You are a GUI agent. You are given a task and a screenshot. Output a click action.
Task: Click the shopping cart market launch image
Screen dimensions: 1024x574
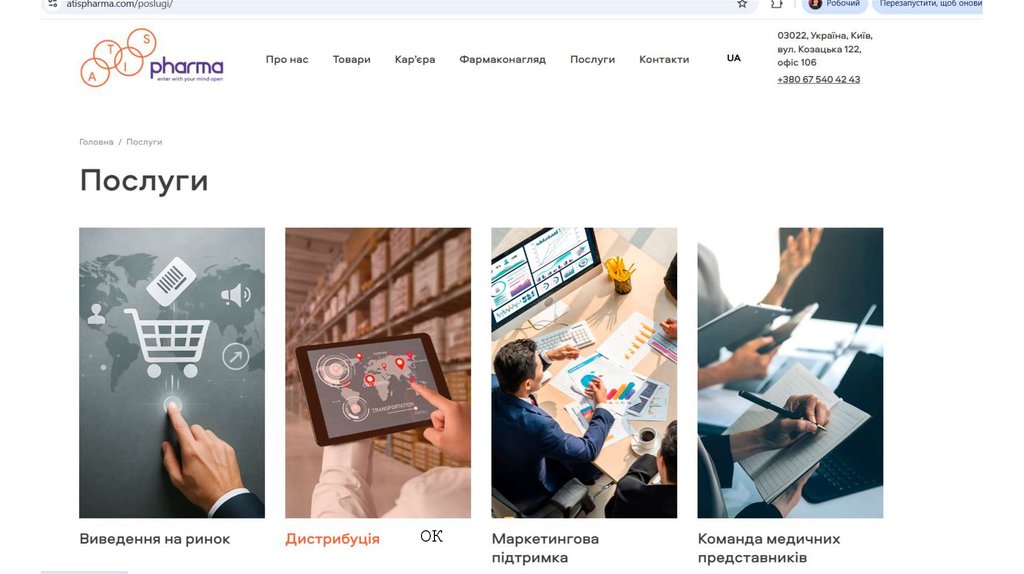pos(172,373)
